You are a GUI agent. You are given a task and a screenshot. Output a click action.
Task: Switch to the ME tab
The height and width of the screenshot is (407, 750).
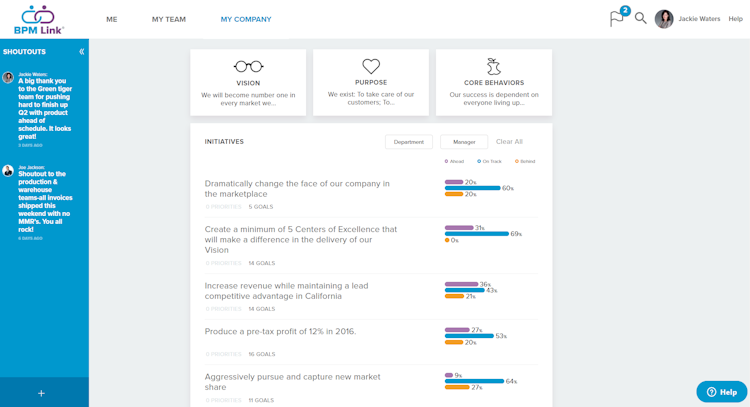pos(112,19)
